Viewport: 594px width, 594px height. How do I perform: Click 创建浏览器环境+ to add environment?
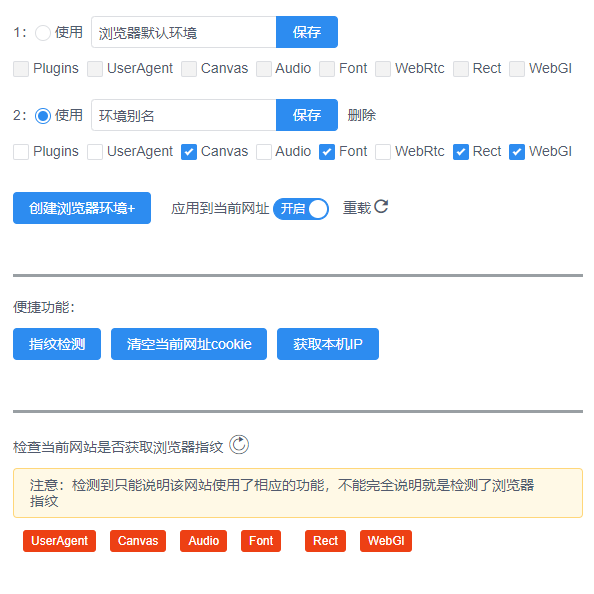82,208
